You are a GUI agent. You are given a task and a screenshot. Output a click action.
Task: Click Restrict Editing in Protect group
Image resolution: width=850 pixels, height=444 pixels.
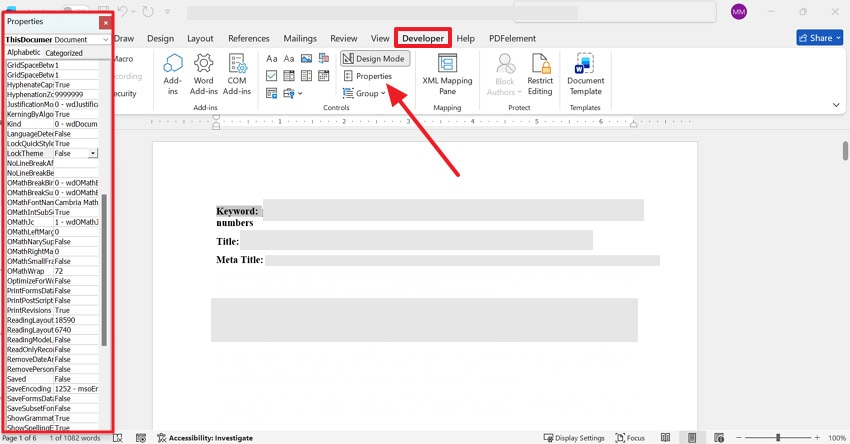540,74
